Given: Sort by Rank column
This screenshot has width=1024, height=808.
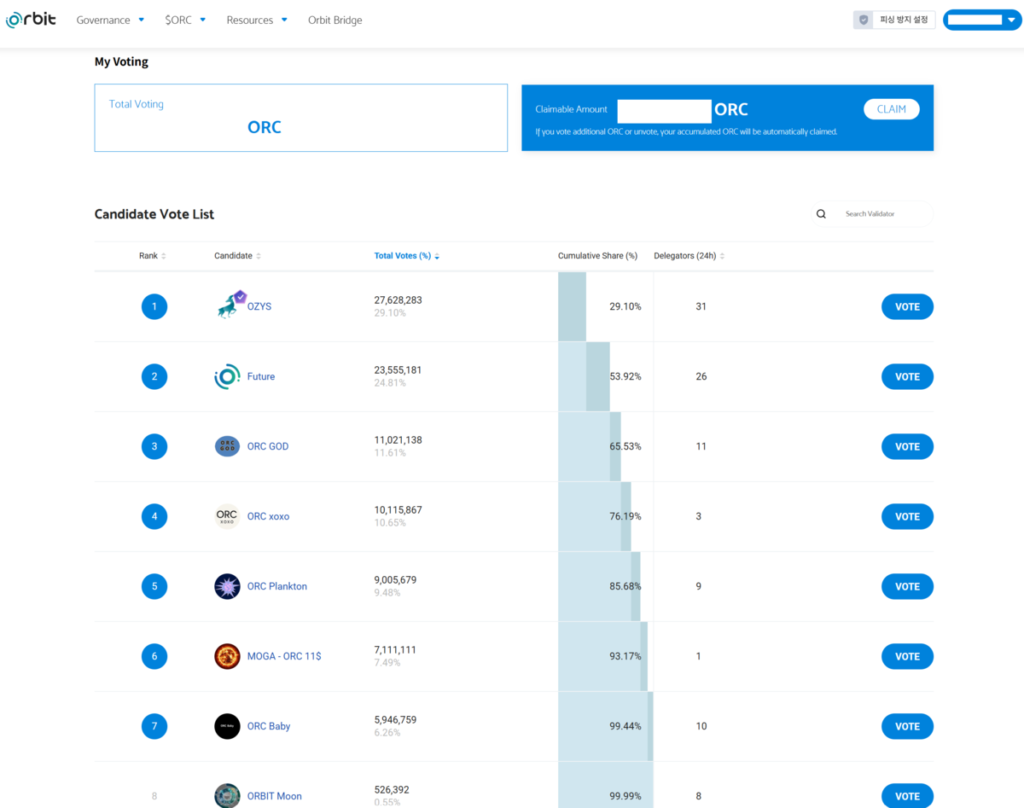Looking at the screenshot, I should coord(152,255).
